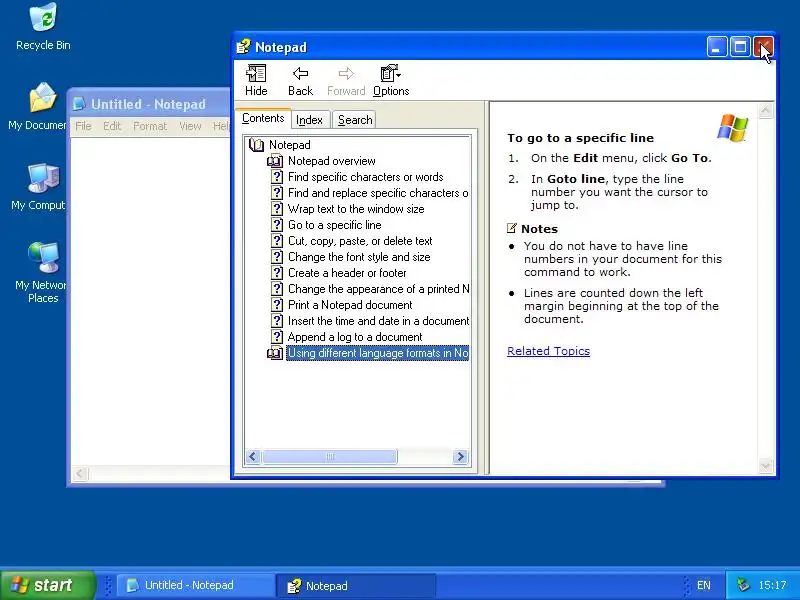
Task: Open Print a Notepad document topic
Action: pyautogui.click(x=350, y=305)
